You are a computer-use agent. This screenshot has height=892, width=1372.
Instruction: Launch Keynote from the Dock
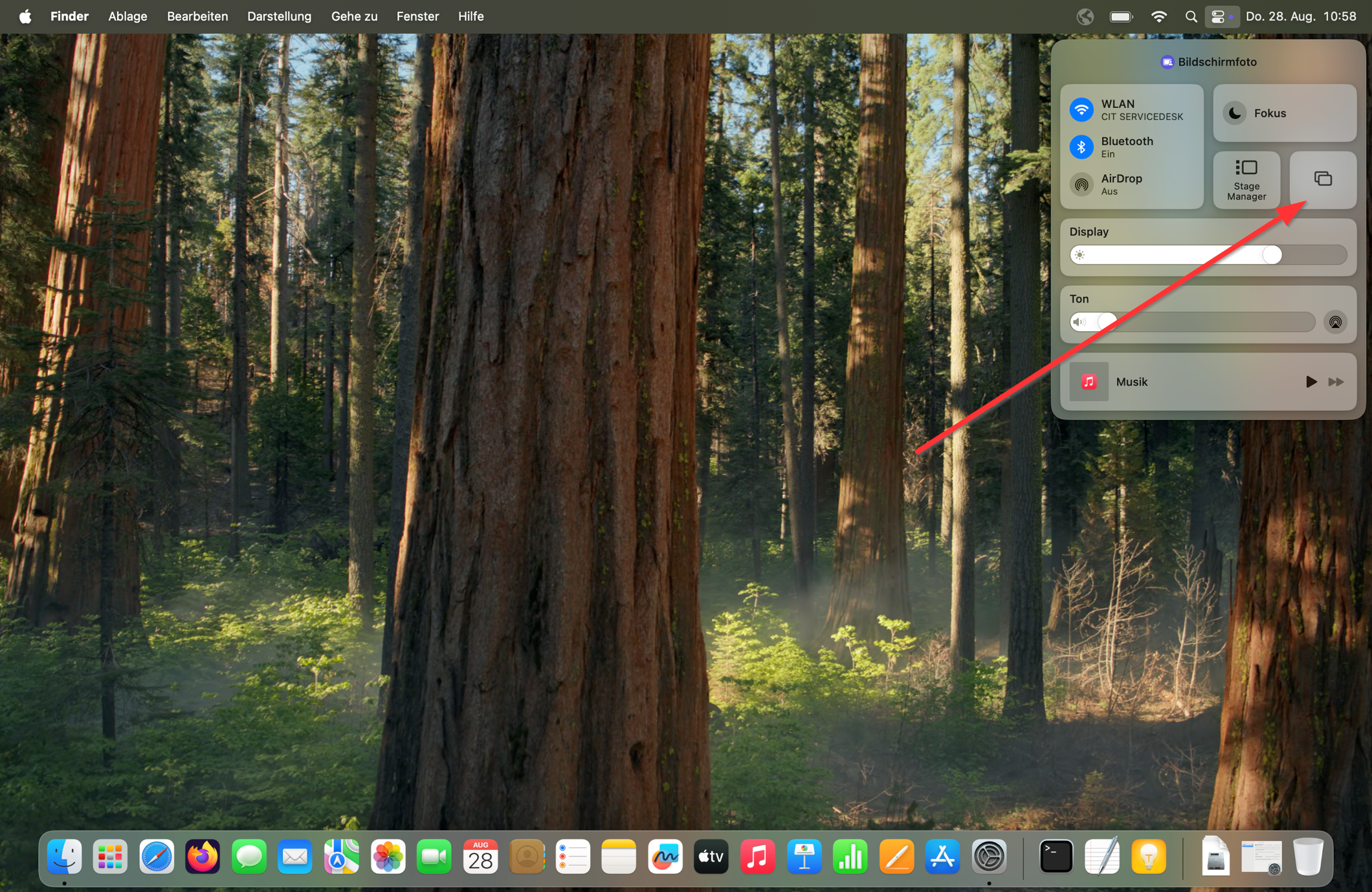[x=804, y=856]
